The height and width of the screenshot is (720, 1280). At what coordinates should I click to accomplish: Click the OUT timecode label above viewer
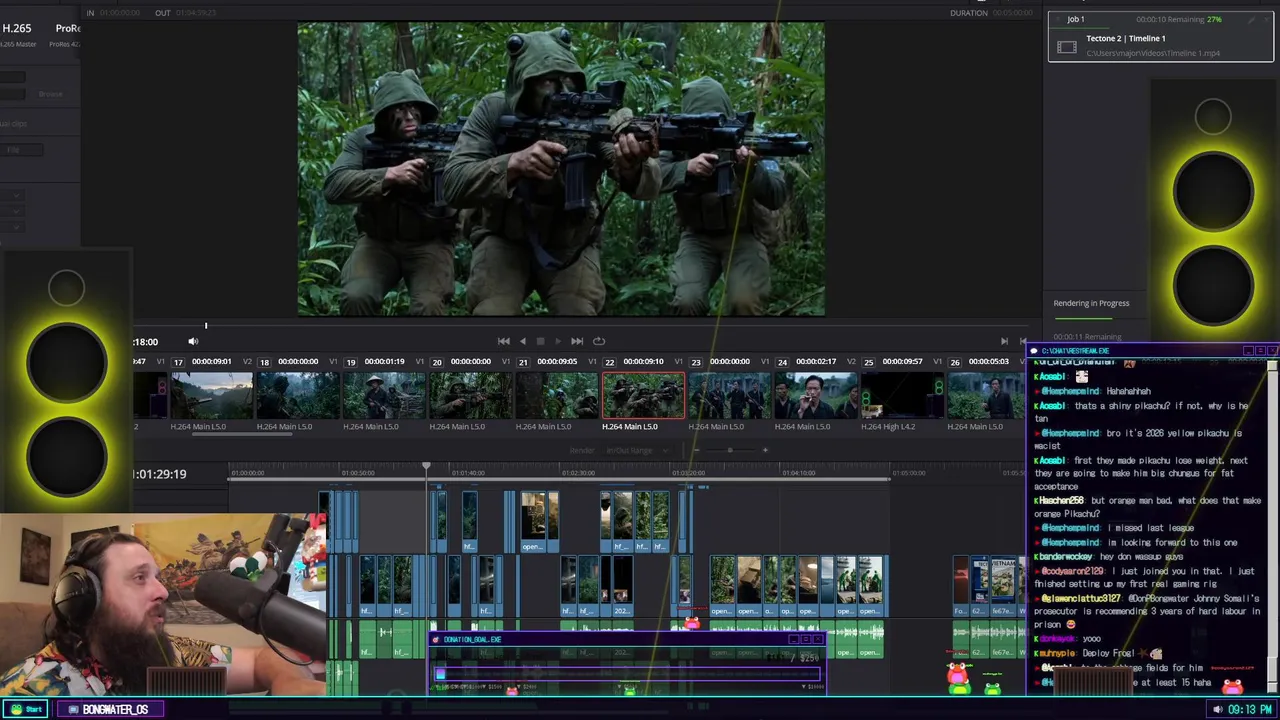tap(163, 13)
